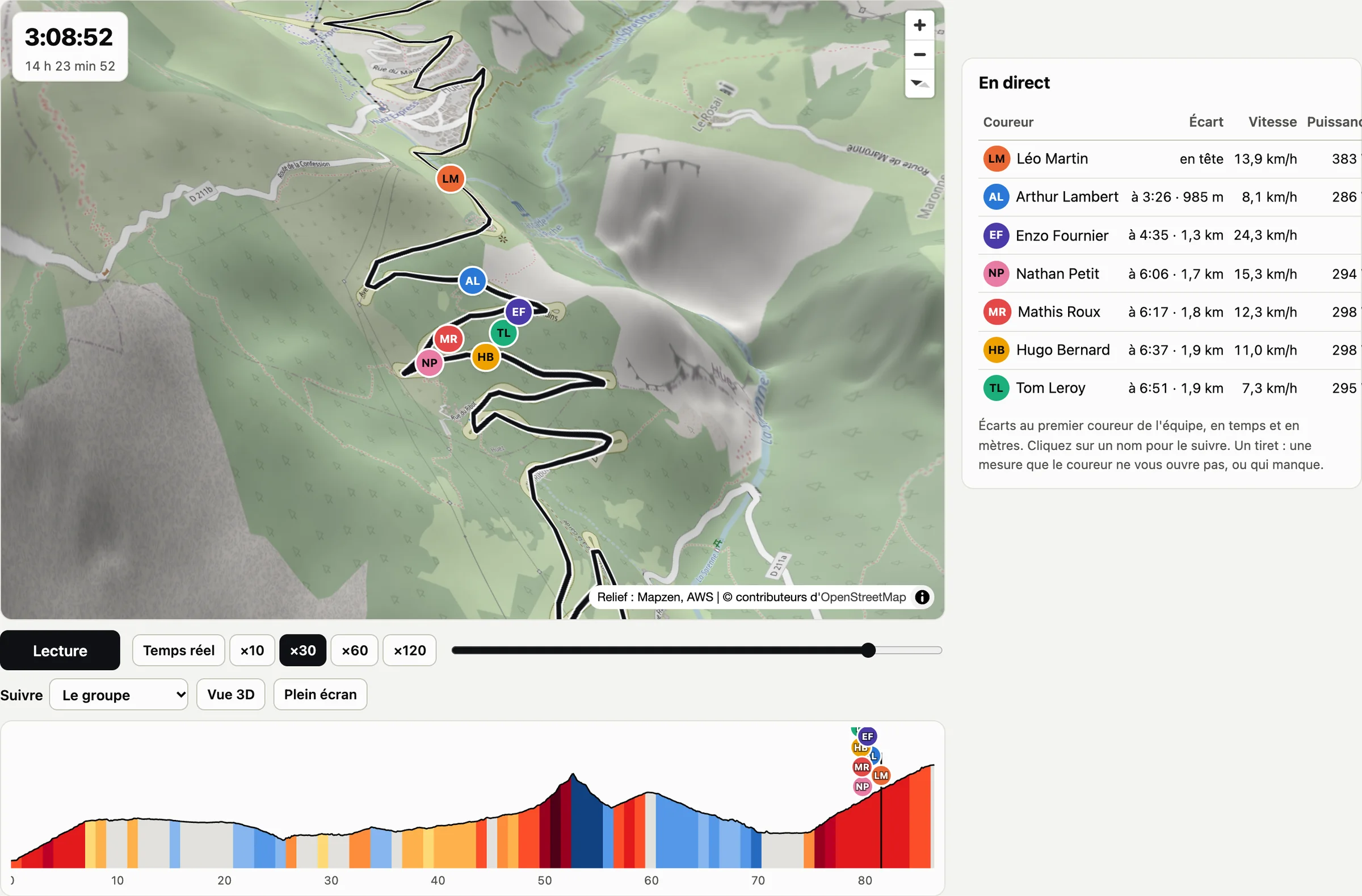Image resolution: width=1362 pixels, height=896 pixels.
Task: Click TL avatar in the En direct table
Action: click(996, 388)
